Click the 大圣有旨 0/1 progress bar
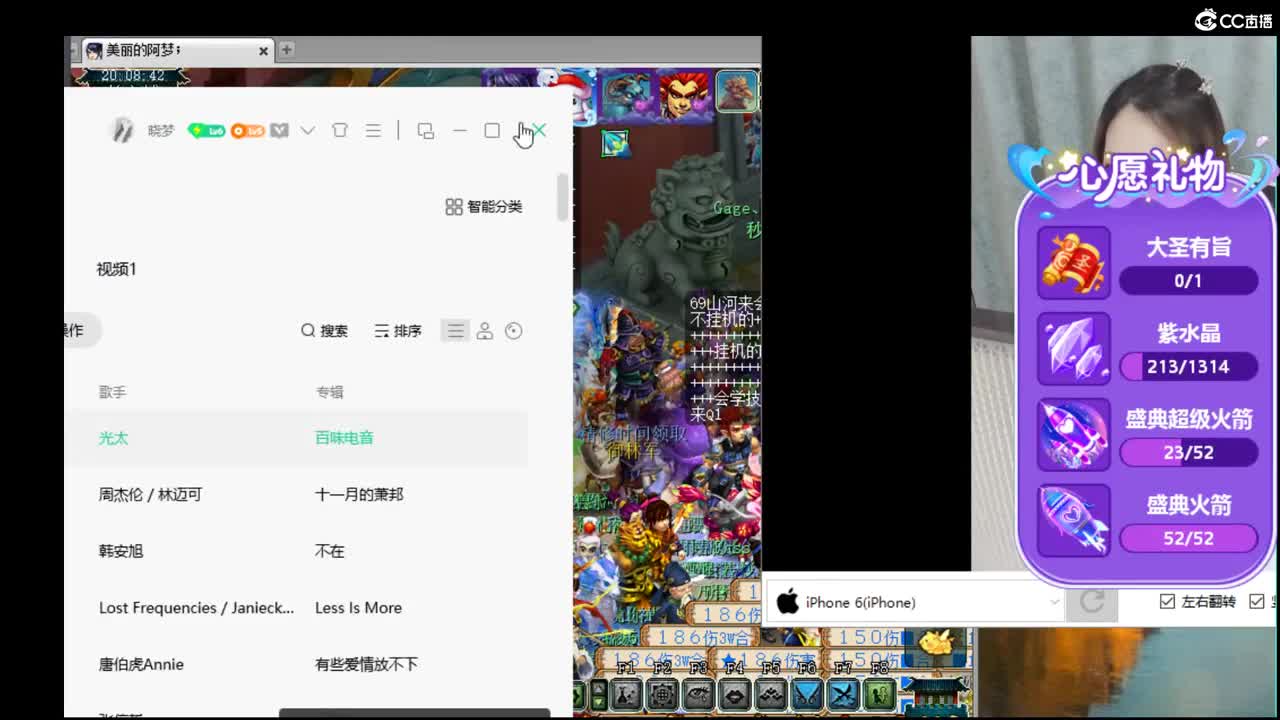The width and height of the screenshot is (1280, 720). (x=1188, y=280)
